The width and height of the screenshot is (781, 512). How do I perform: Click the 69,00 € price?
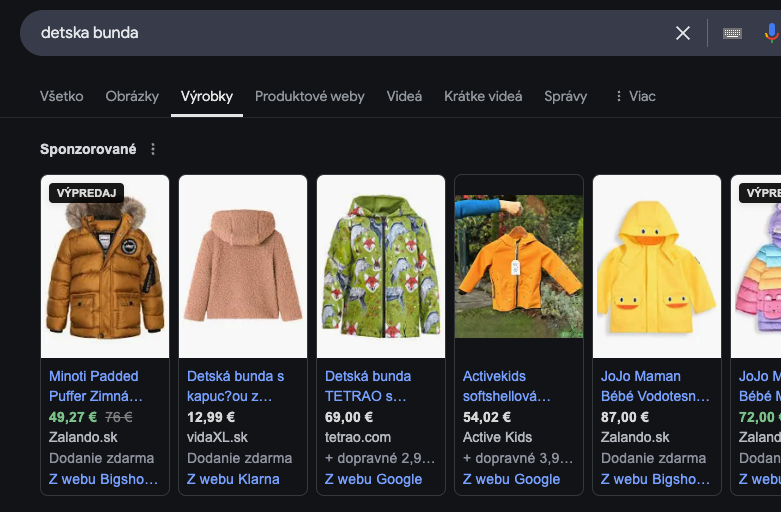click(349, 417)
